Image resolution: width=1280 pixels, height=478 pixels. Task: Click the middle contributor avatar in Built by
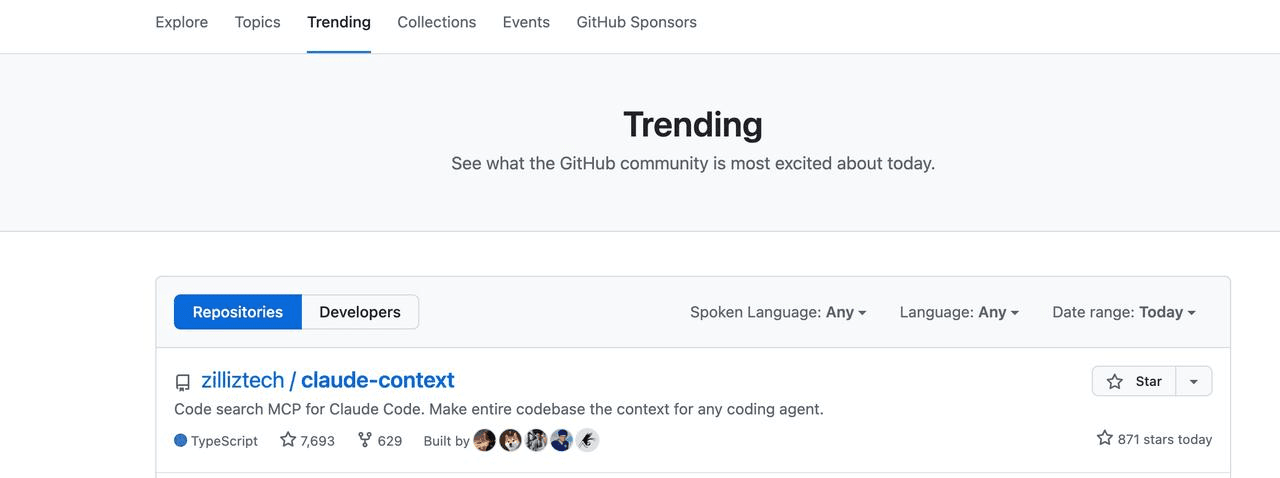[537, 440]
